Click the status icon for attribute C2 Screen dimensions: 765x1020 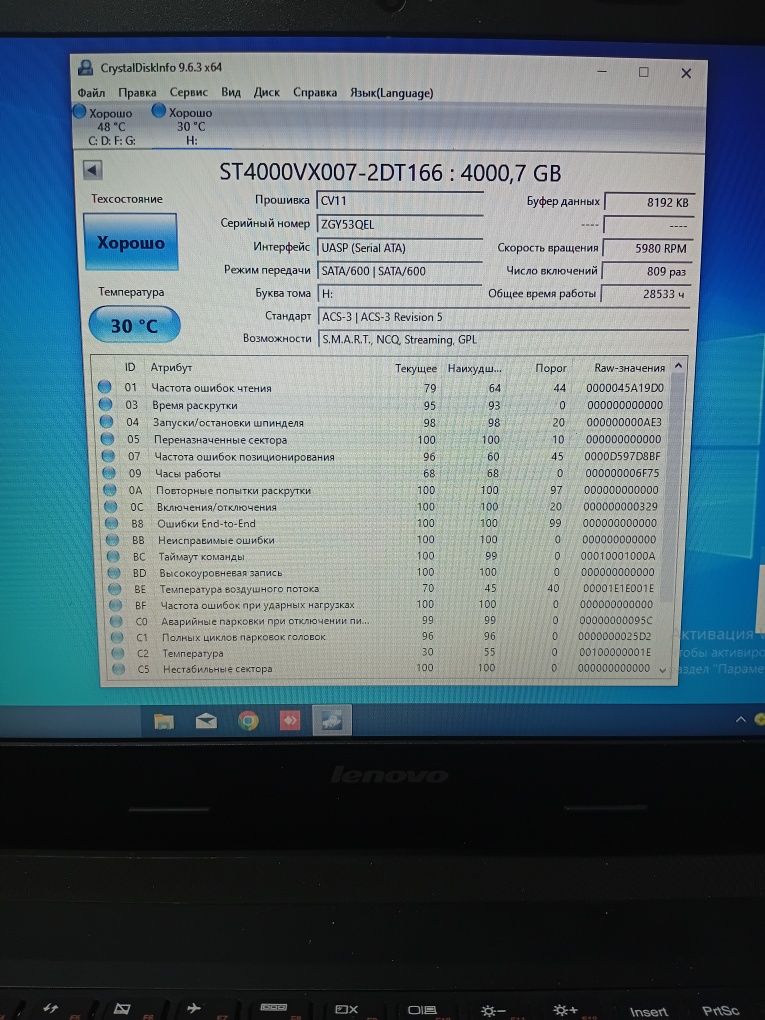point(118,652)
